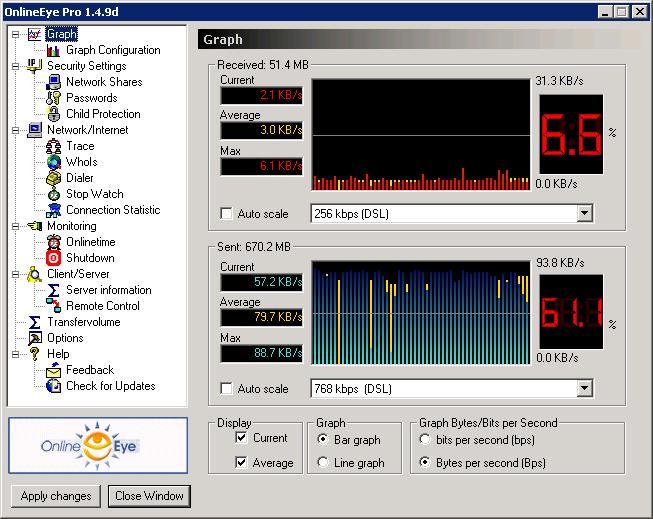653x519 pixels.
Task: Click the Graph Configuration bar chart icon
Action: click(x=53, y=50)
